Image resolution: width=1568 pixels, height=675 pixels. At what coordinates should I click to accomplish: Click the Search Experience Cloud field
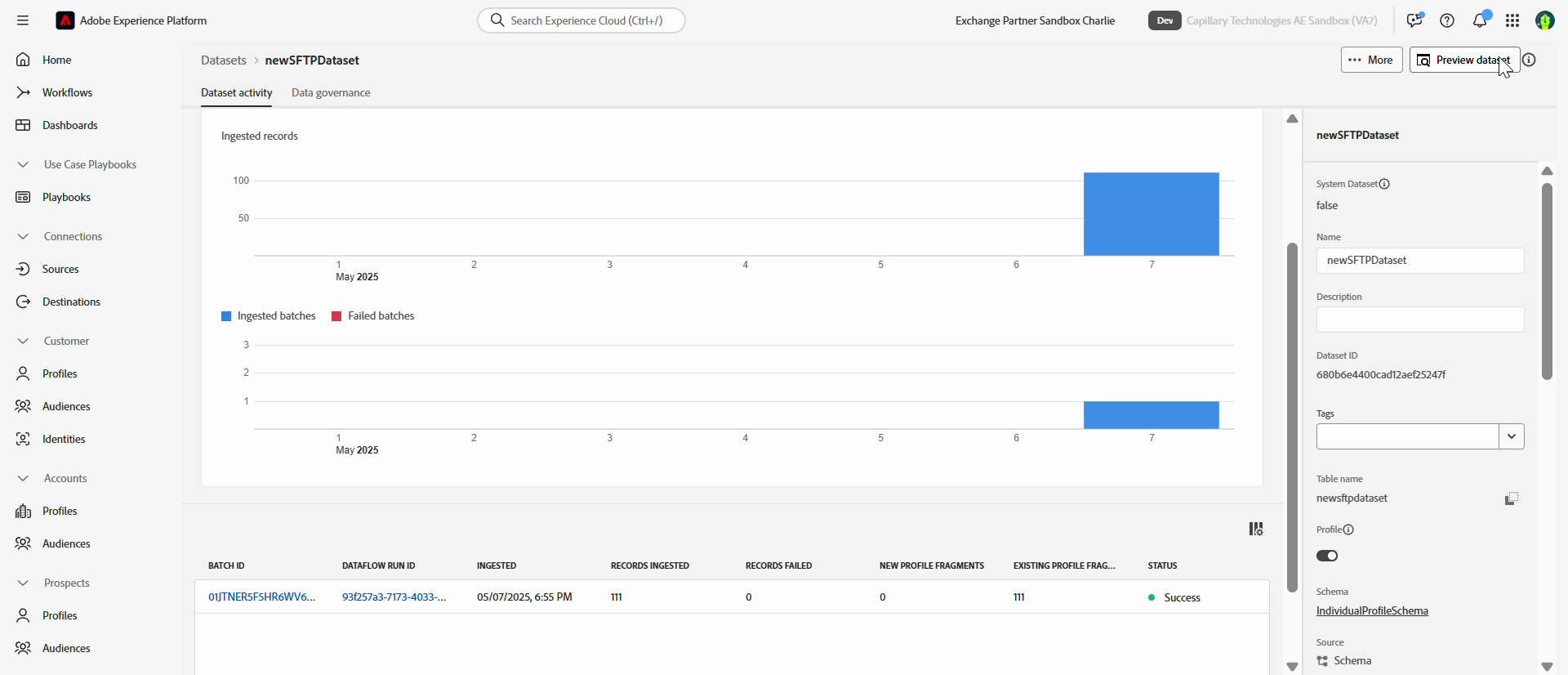coord(581,20)
